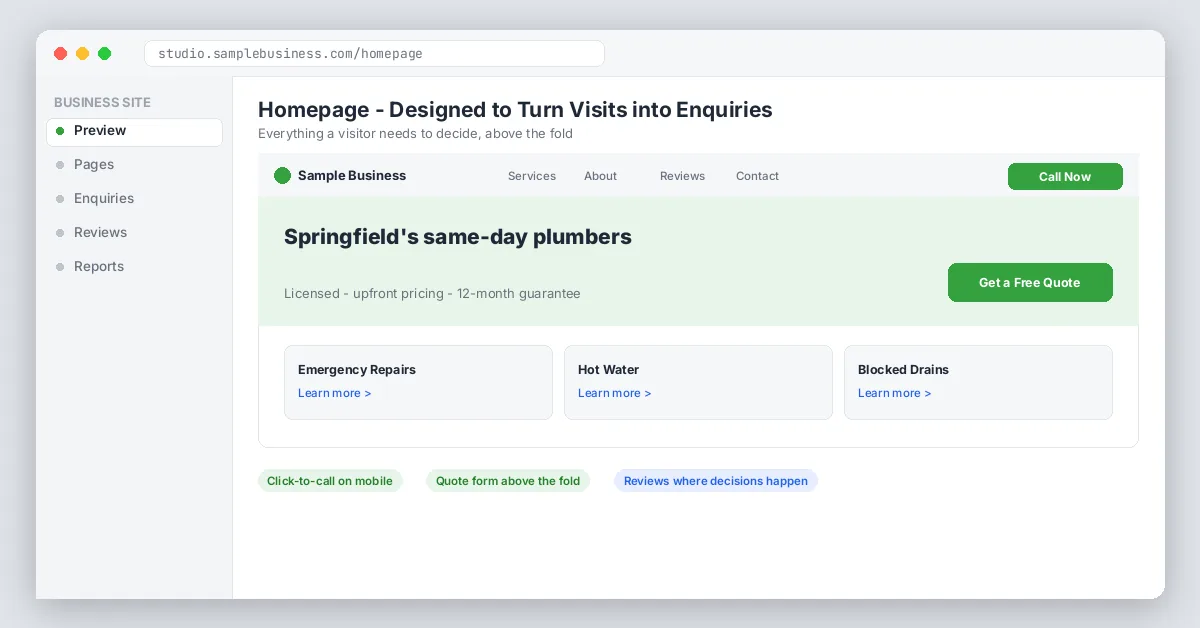Open Contact in site navigation

(x=757, y=176)
